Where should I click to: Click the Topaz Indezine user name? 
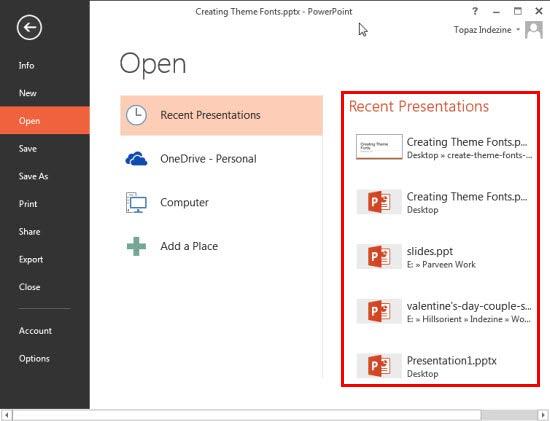pyautogui.click(x=482, y=30)
